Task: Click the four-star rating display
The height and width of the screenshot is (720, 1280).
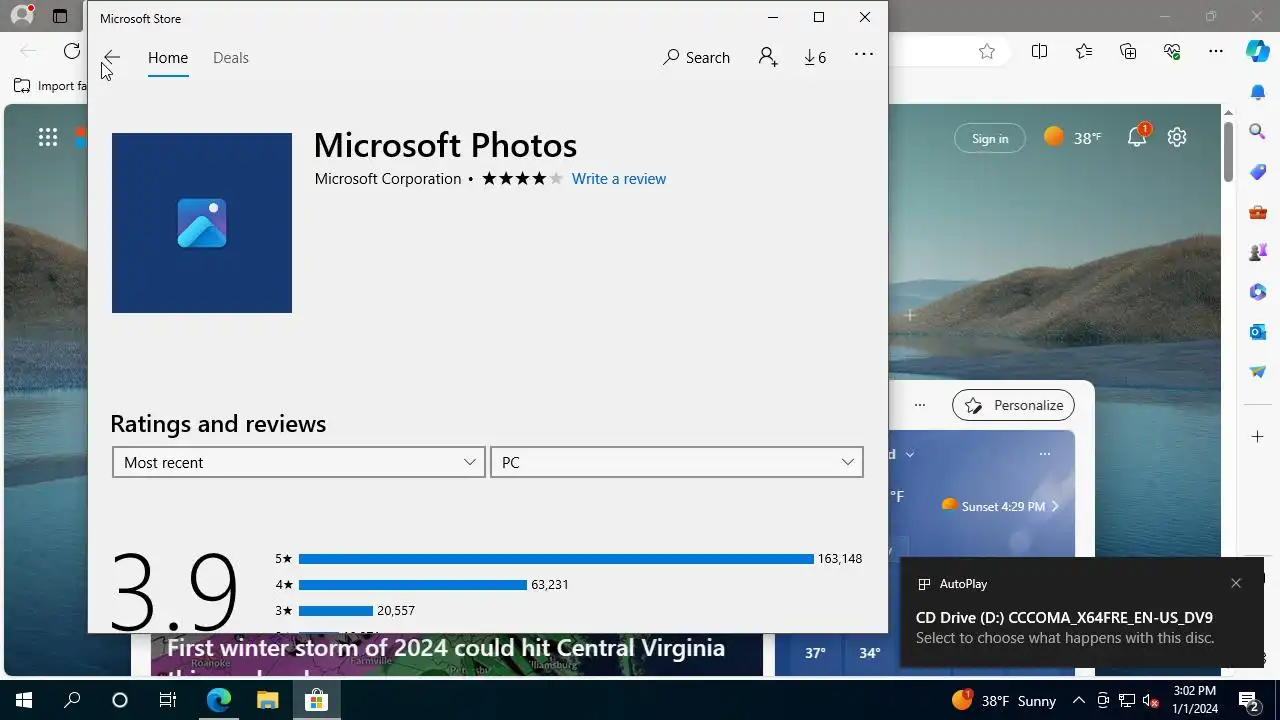Action: coord(523,179)
